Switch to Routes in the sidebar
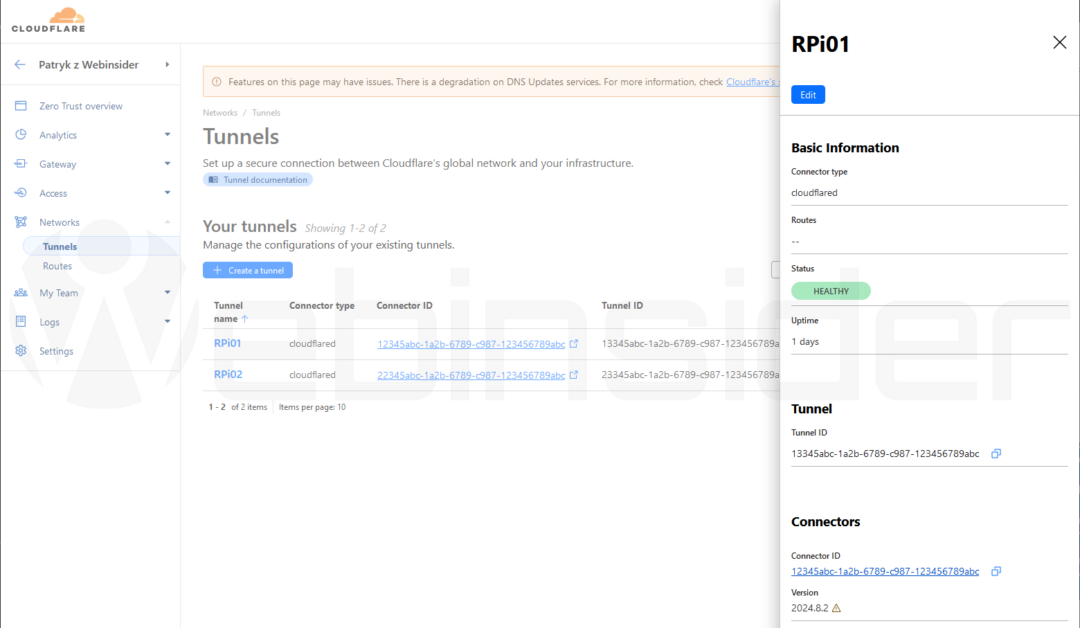 click(56, 266)
